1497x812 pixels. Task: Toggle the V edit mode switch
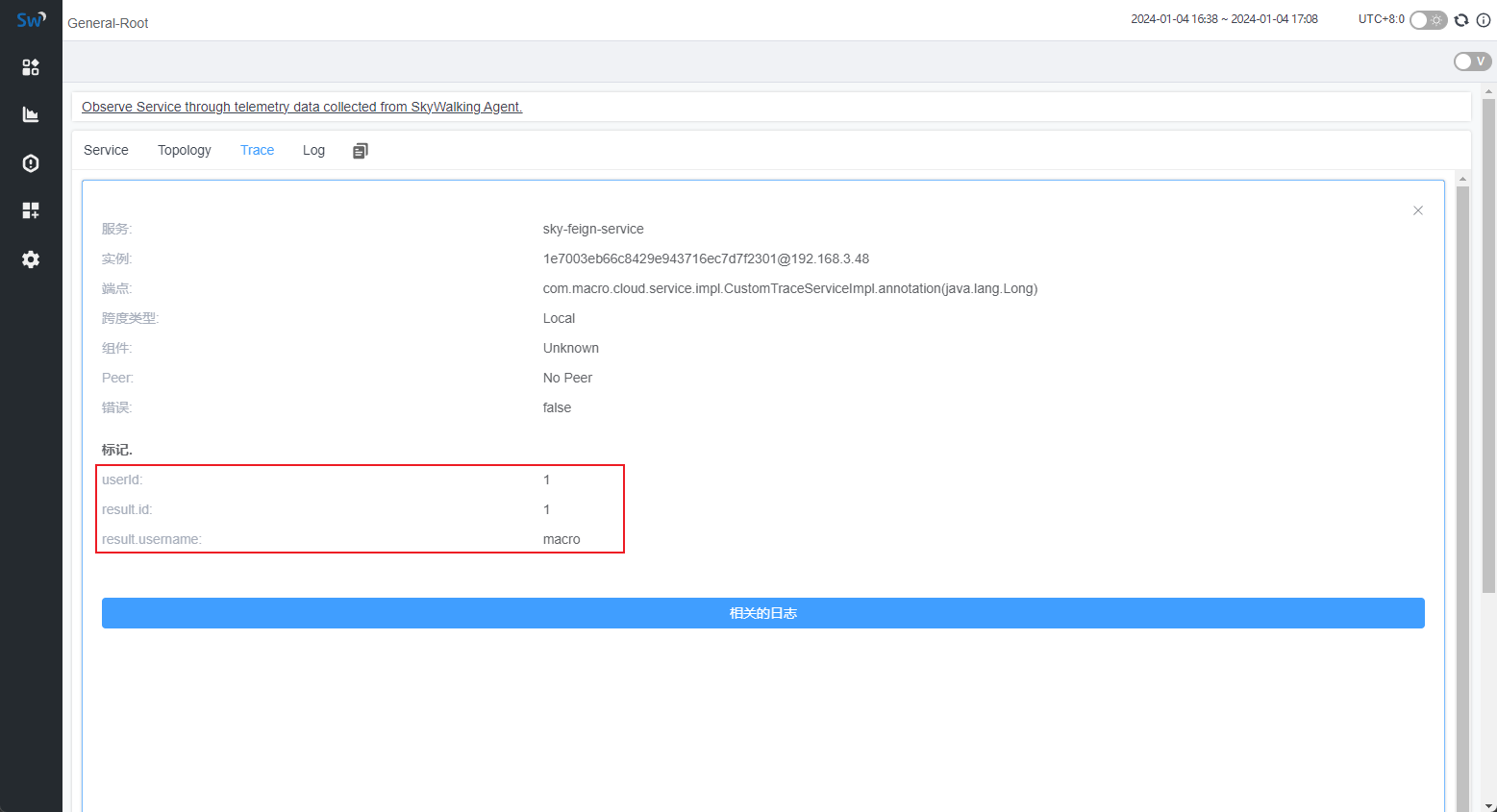1472,62
